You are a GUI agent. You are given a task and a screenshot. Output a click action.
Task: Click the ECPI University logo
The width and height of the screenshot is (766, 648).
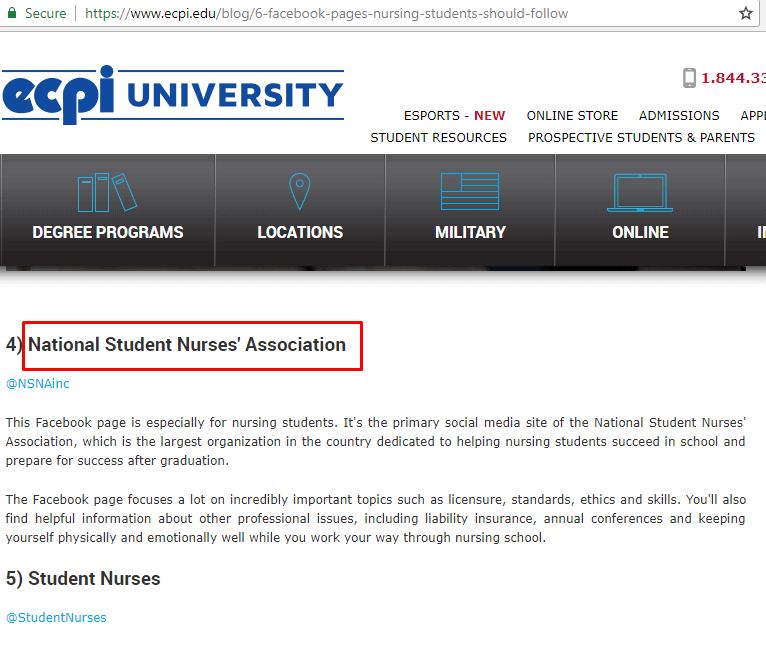[173, 94]
